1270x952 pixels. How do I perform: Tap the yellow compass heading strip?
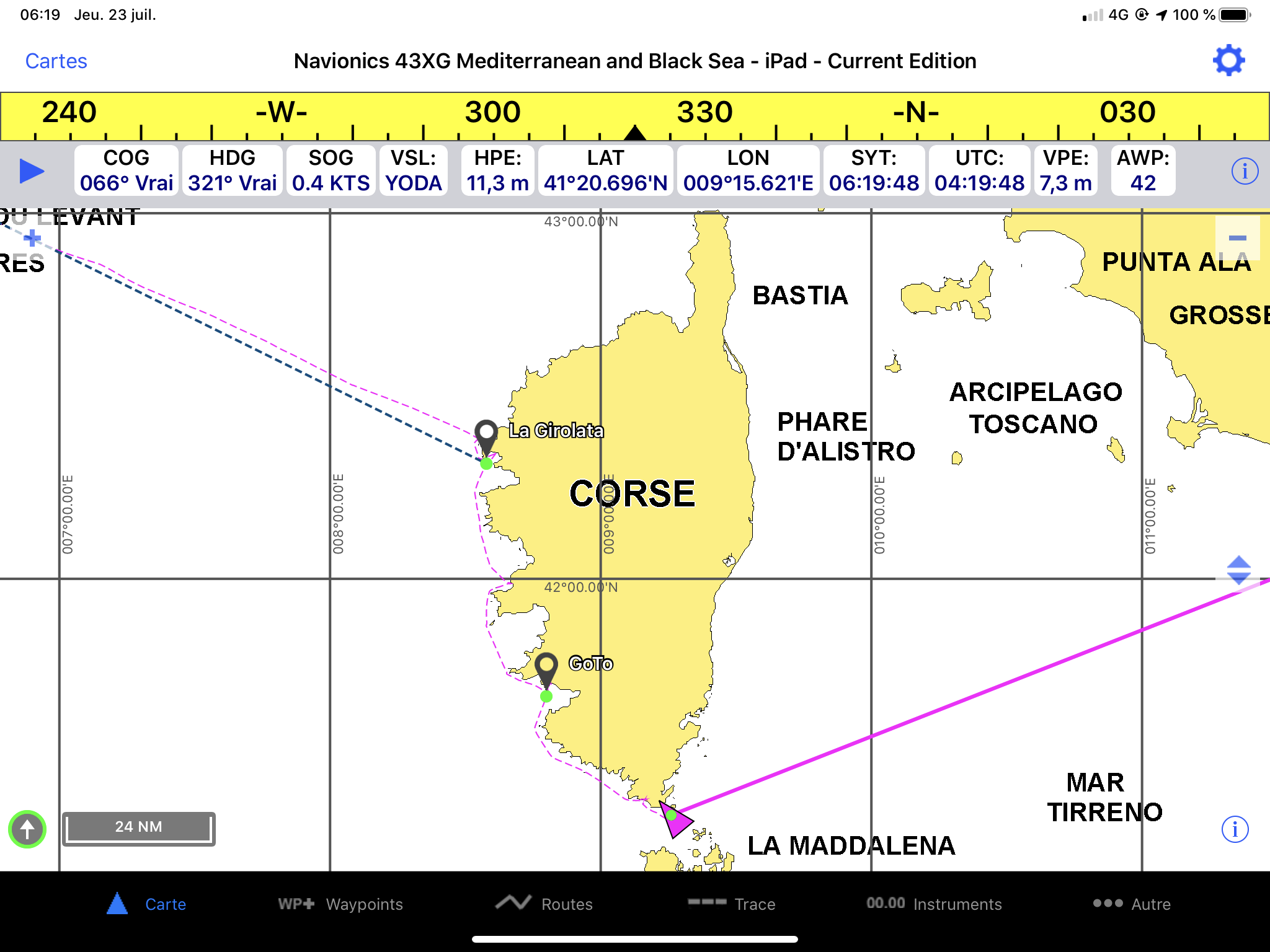[635, 117]
